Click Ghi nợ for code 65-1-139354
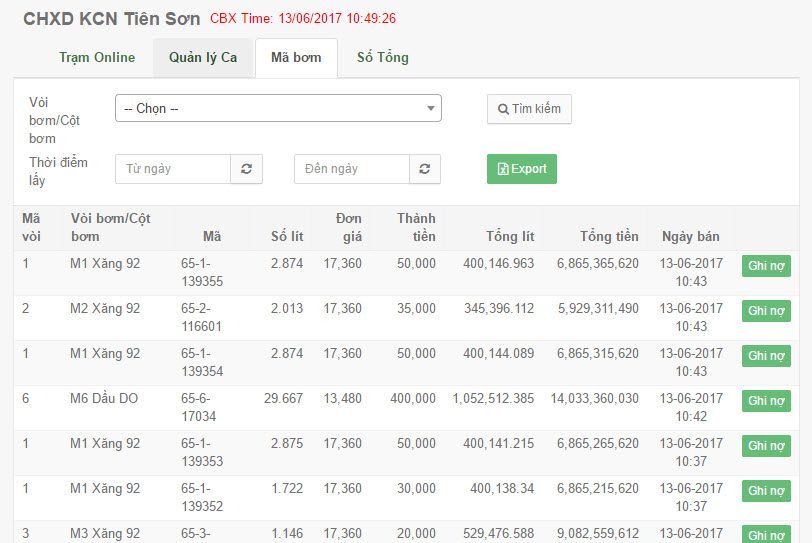The width and height of the screenshot is (812, 543). pos(766,356)
